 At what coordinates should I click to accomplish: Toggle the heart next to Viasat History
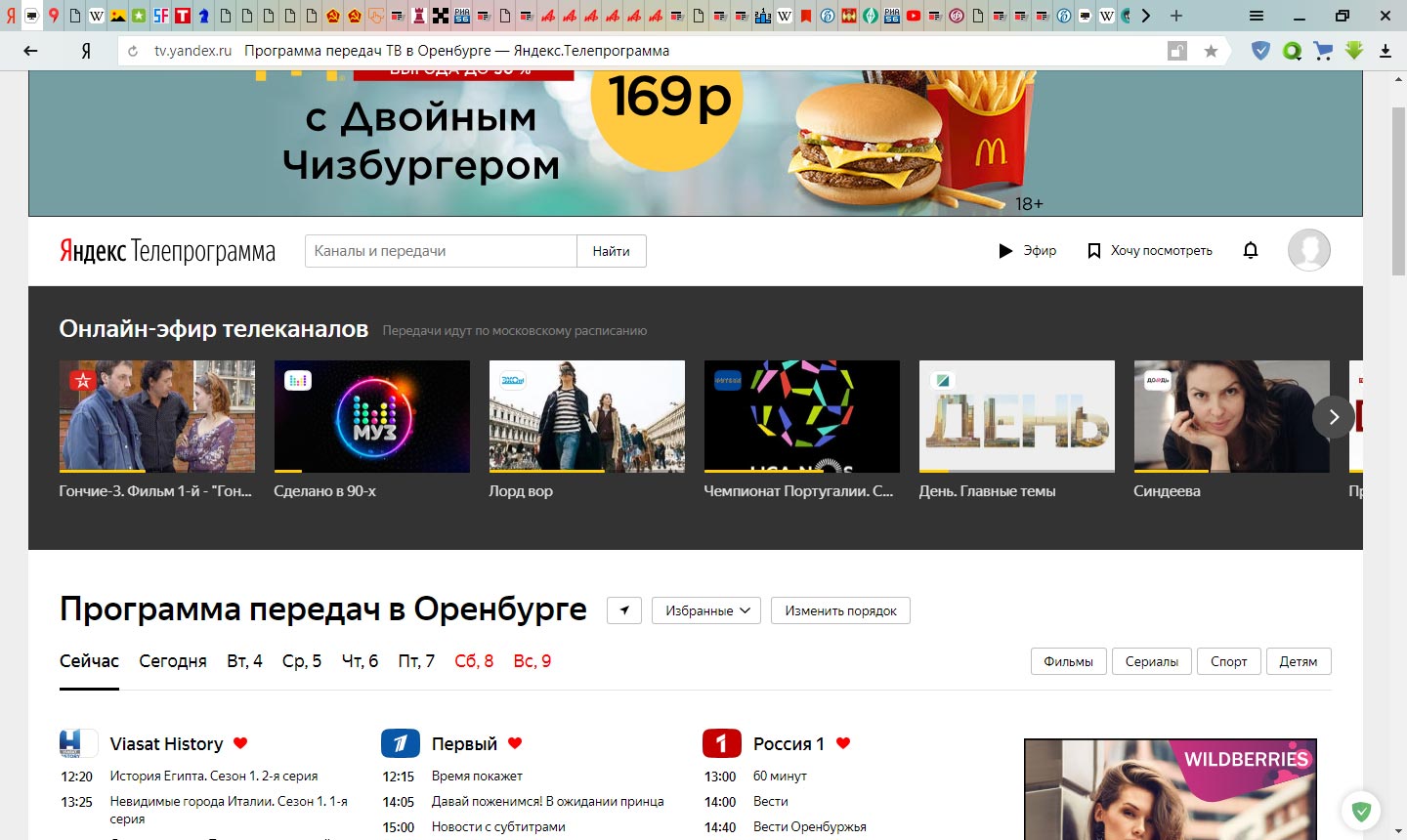(x=240, y=743)
